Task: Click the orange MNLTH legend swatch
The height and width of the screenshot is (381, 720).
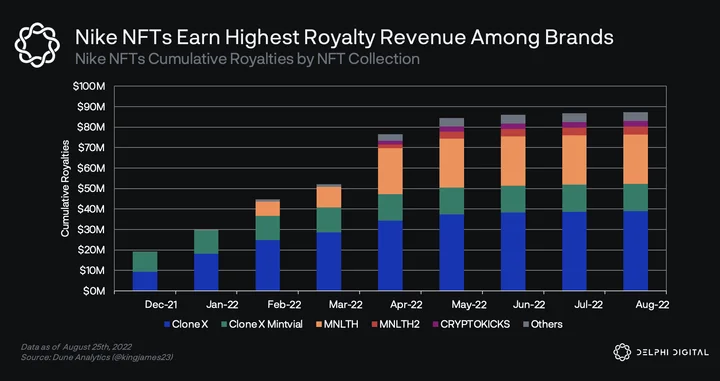Action: coord(318,325)
